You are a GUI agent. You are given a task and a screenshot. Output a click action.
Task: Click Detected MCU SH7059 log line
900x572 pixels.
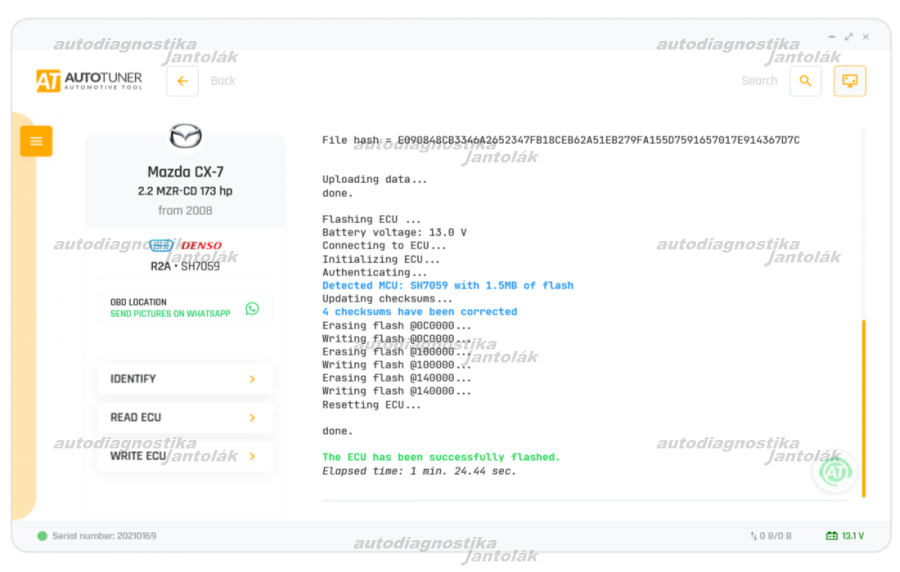coord(448,286)
